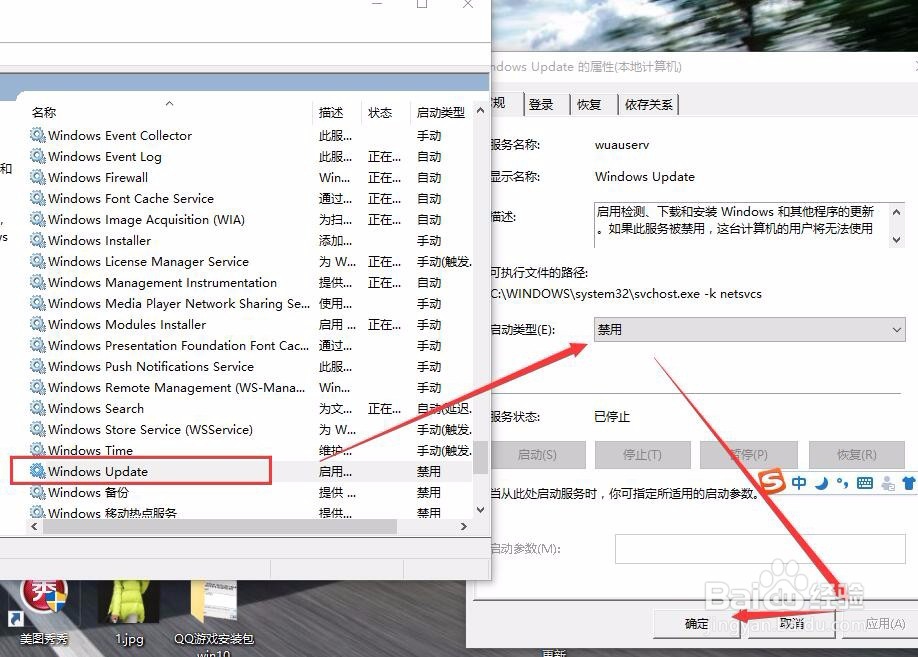Switch to the 登录 tab
This screenshot has height=657, width=918.
click(x=541, y=104)
